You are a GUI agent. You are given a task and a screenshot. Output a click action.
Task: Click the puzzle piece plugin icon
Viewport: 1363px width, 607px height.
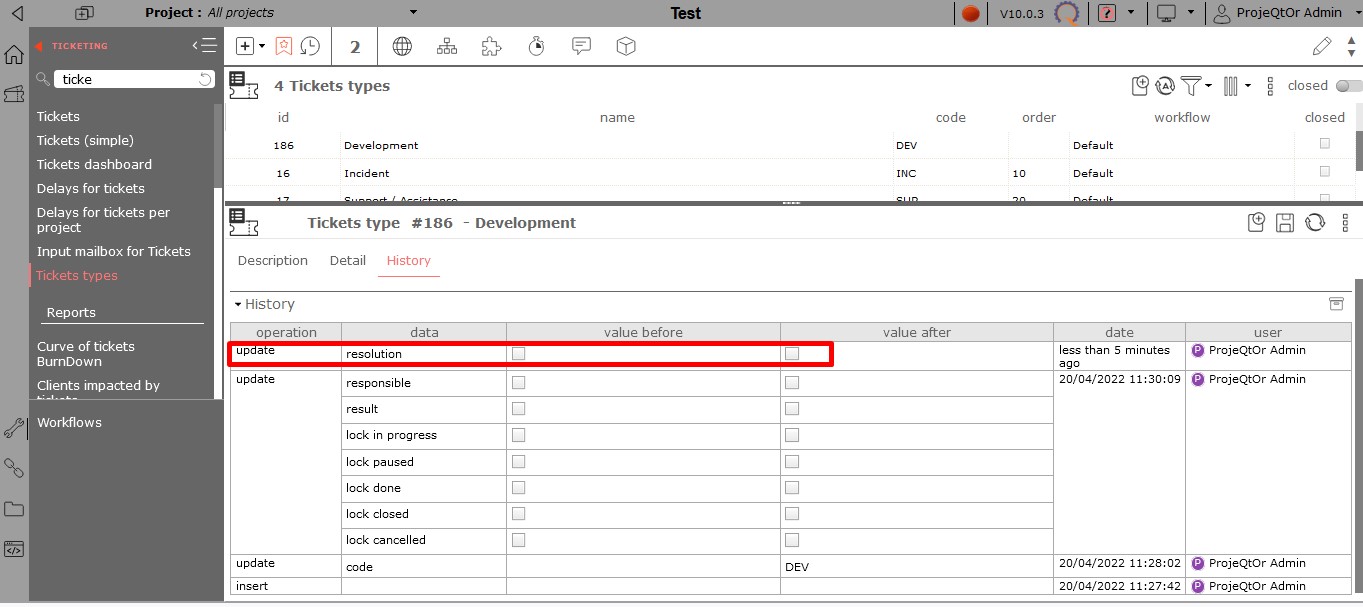pos(491,46)
